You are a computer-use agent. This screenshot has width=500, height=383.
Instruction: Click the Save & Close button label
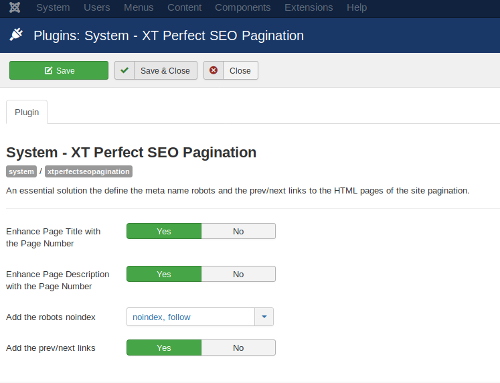165,71
